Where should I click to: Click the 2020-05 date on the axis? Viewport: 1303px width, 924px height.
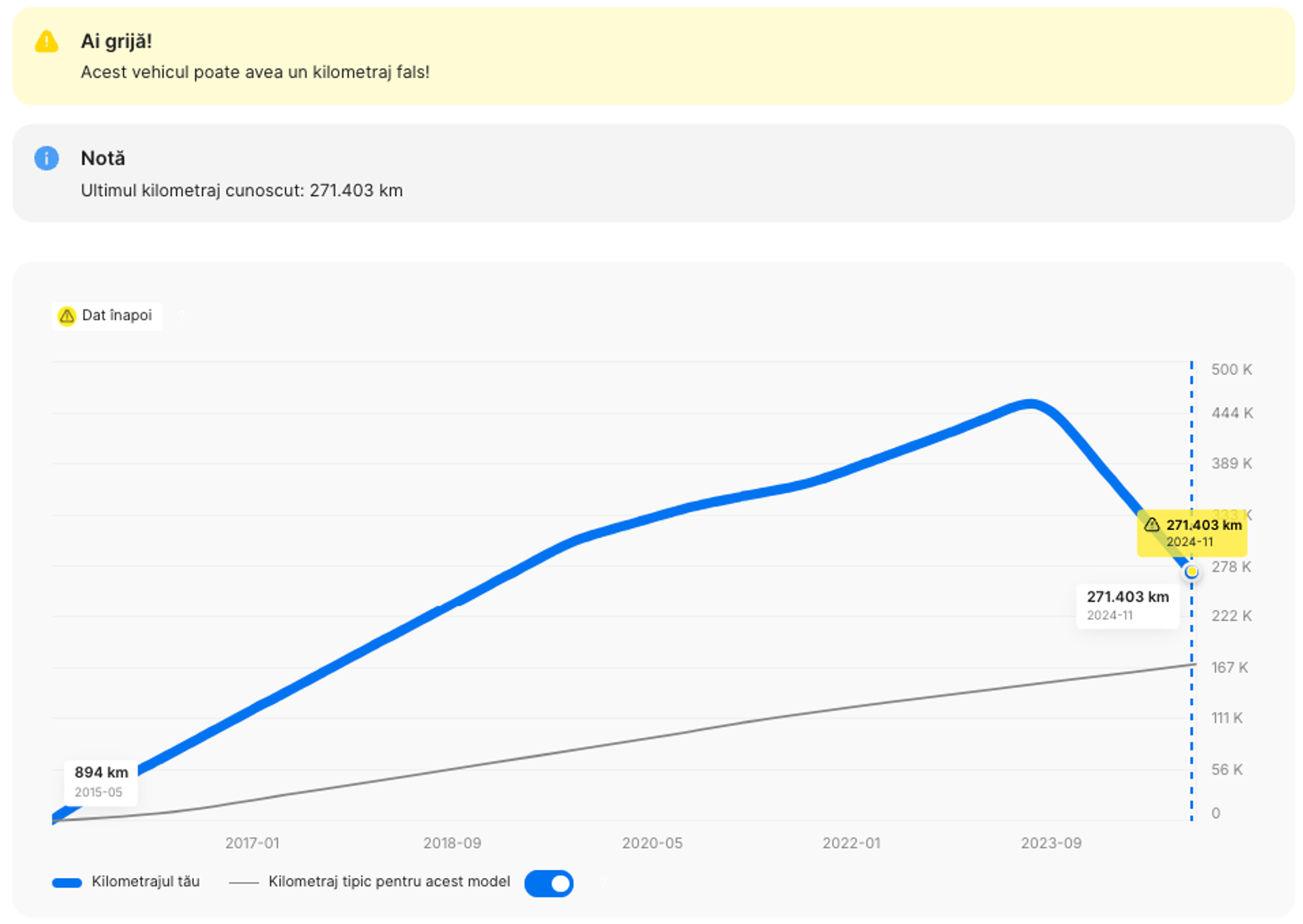(x=652, y=843)
